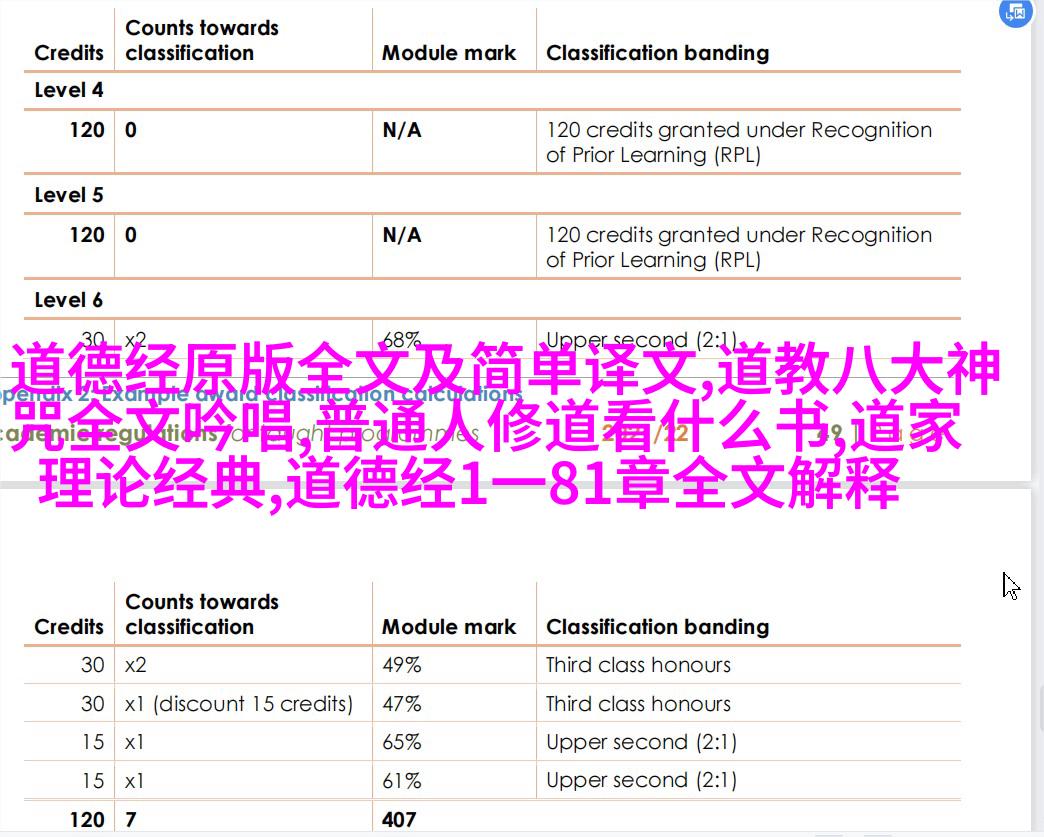This screenshot has width=1044, height=837.
Task: Select the "Level 4" section heading
Action: (69, 90)
